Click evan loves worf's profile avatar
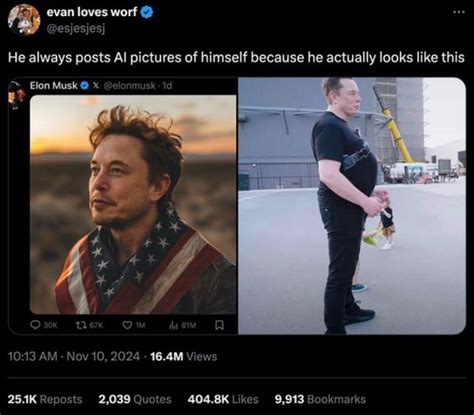Viewport: 474px width, 415px height. [x=24, y=19]
